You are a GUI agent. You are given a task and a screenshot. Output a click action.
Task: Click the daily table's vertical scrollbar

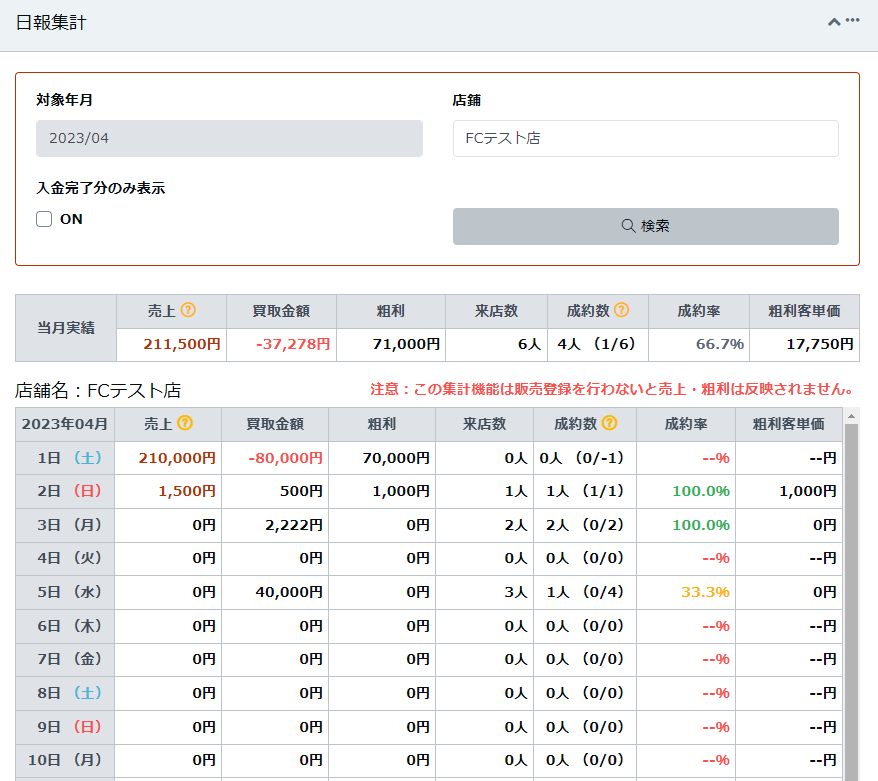(x=851, y=600)
